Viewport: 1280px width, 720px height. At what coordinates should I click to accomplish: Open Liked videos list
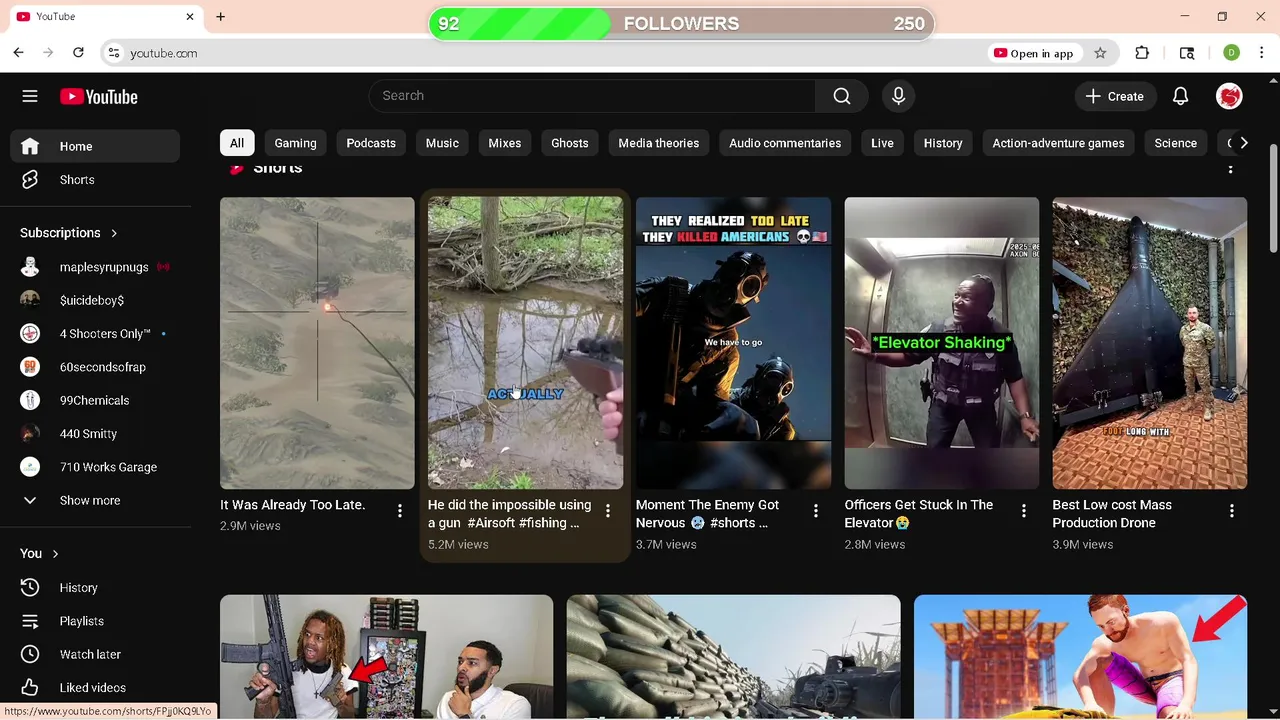95,688
